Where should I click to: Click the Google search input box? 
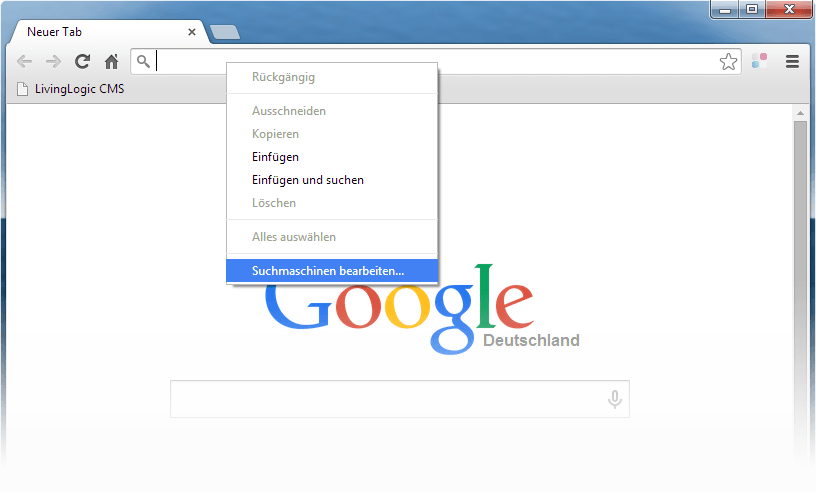point(400,399)
